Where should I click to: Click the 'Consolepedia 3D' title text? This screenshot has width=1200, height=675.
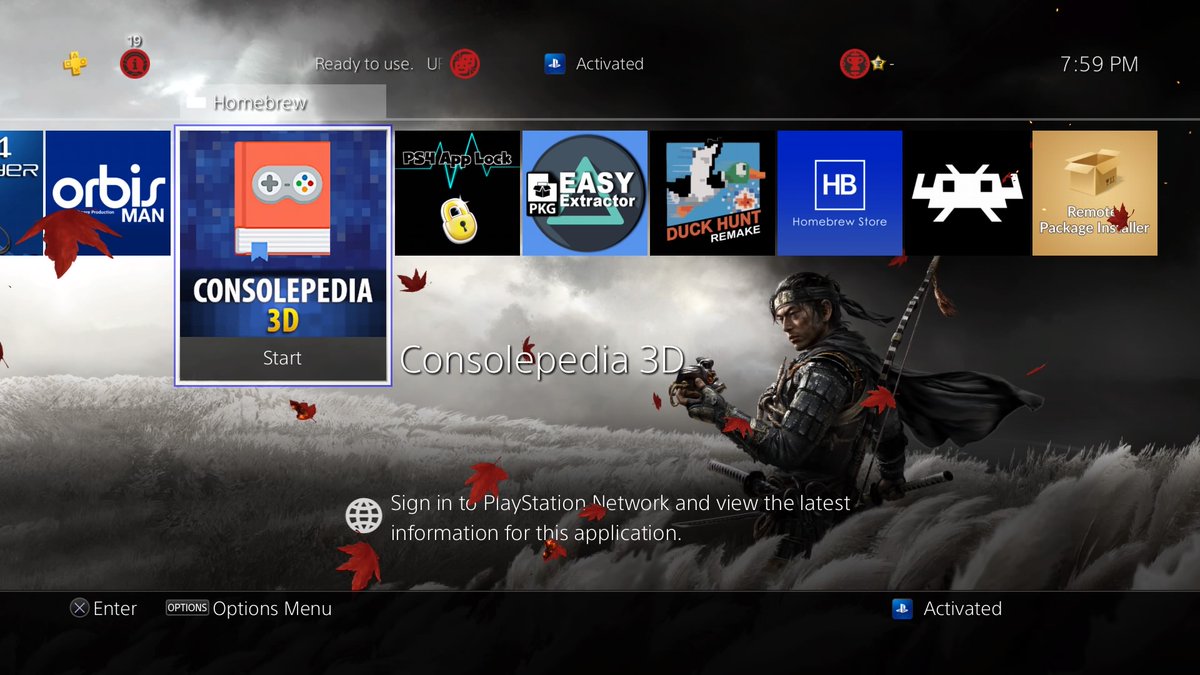542,361
